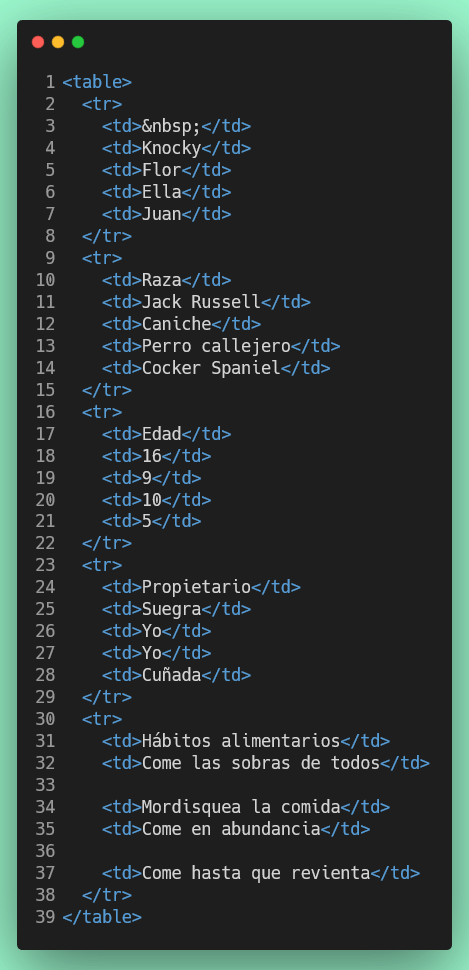The width and height of the screenshot is (469, 970).
Task: Click the yellow minimize dot
Action: pos(58,42)
